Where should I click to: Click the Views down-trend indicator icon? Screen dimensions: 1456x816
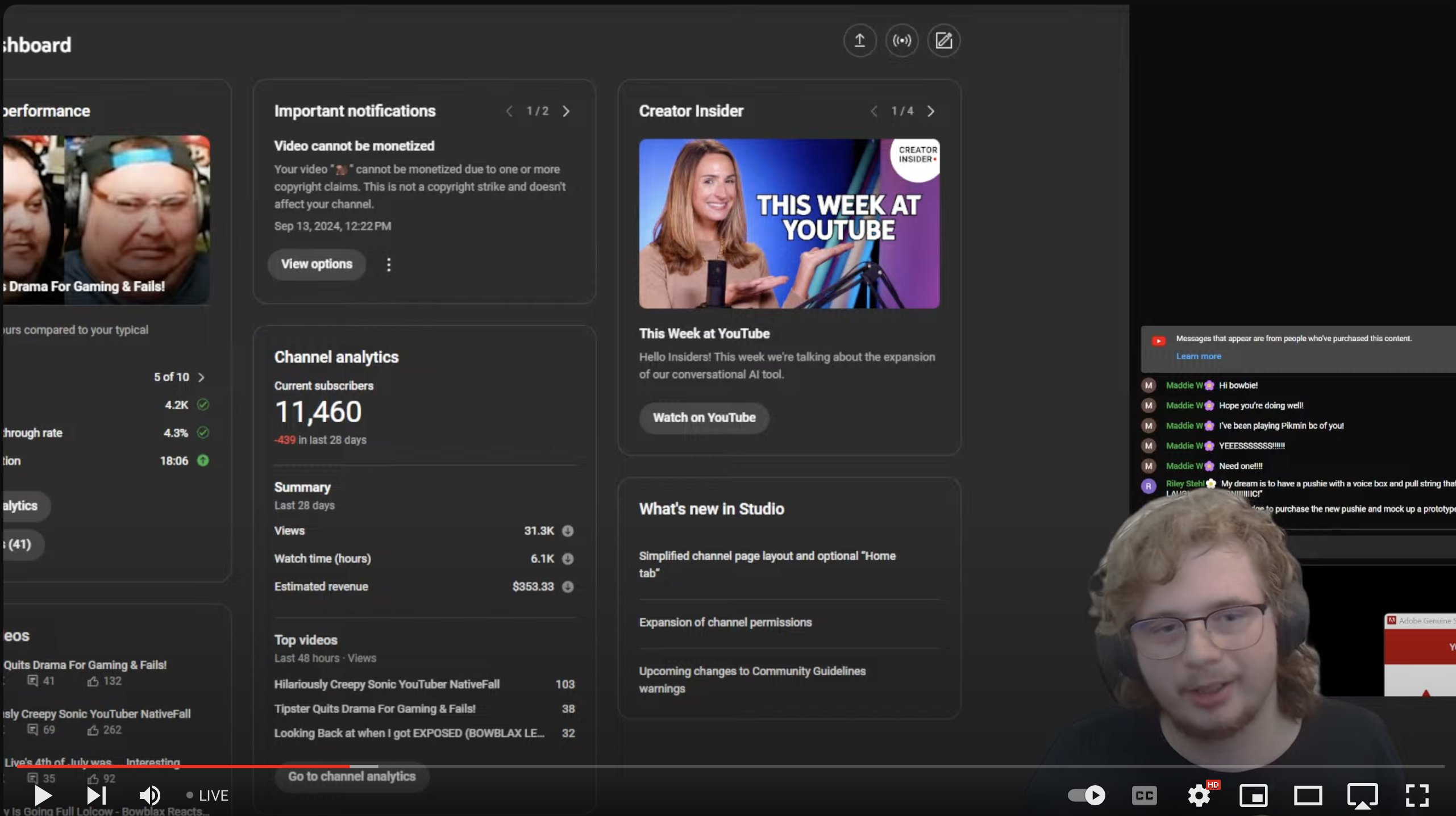click(568, 531)
